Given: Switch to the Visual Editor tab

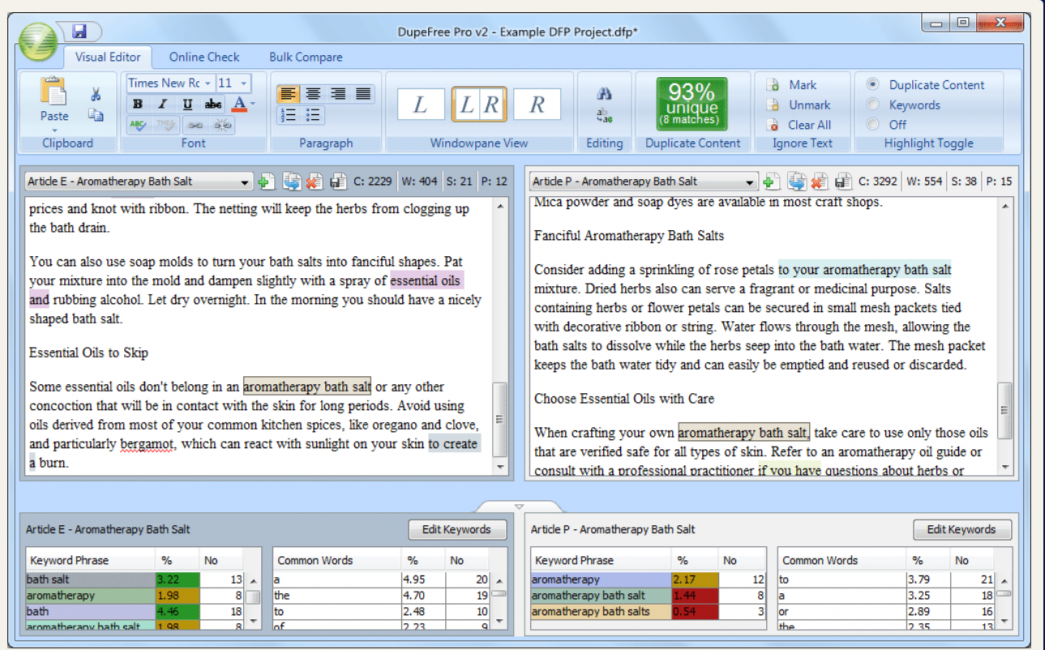Looking at the screenshot, I should click(x=107, y=57).
